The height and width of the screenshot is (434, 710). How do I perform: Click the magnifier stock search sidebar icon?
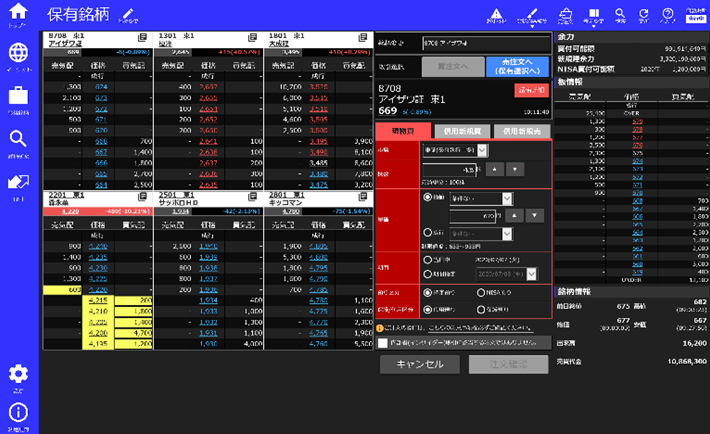point(18,140)
